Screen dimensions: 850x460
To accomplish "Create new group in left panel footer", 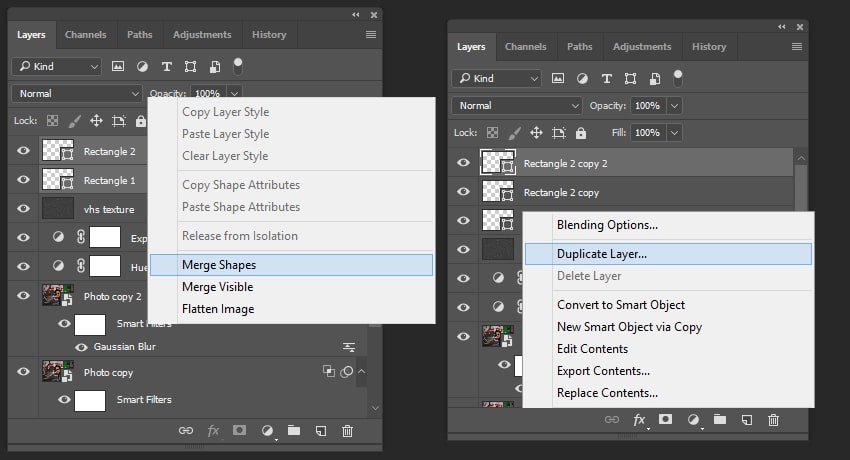I will click(294, 431).
